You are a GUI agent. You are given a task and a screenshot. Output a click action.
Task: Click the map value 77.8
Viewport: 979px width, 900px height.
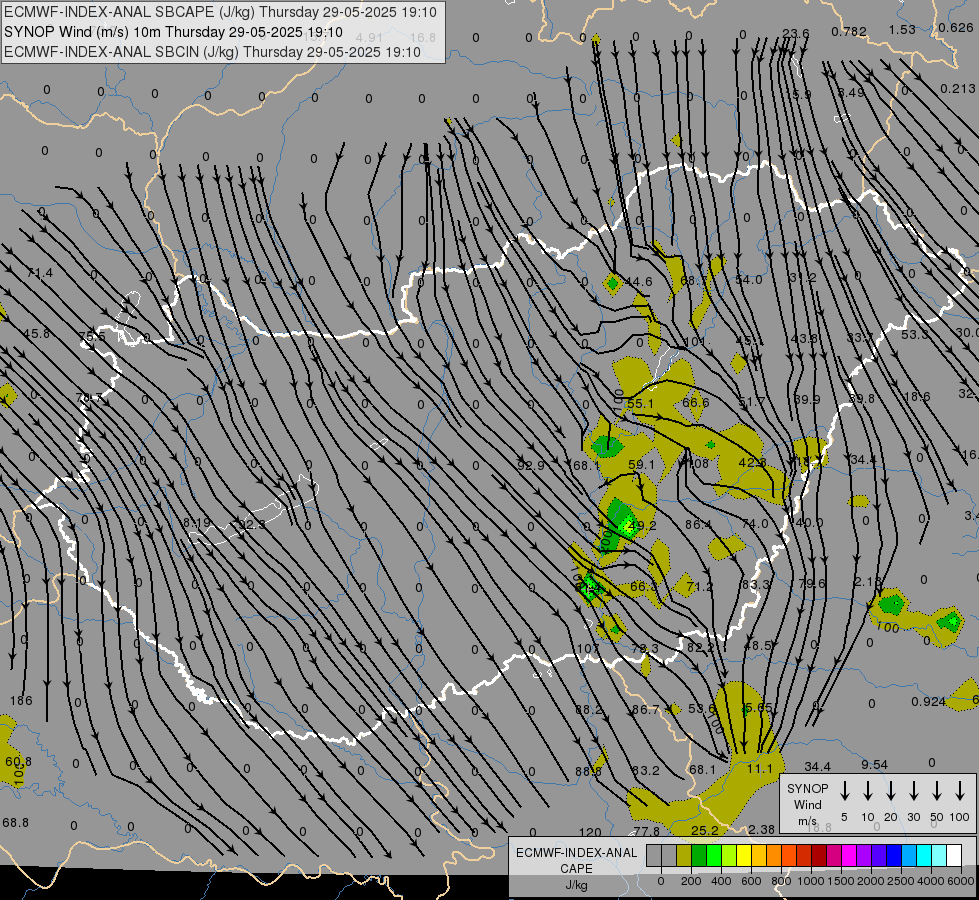[x=646, y=831]
